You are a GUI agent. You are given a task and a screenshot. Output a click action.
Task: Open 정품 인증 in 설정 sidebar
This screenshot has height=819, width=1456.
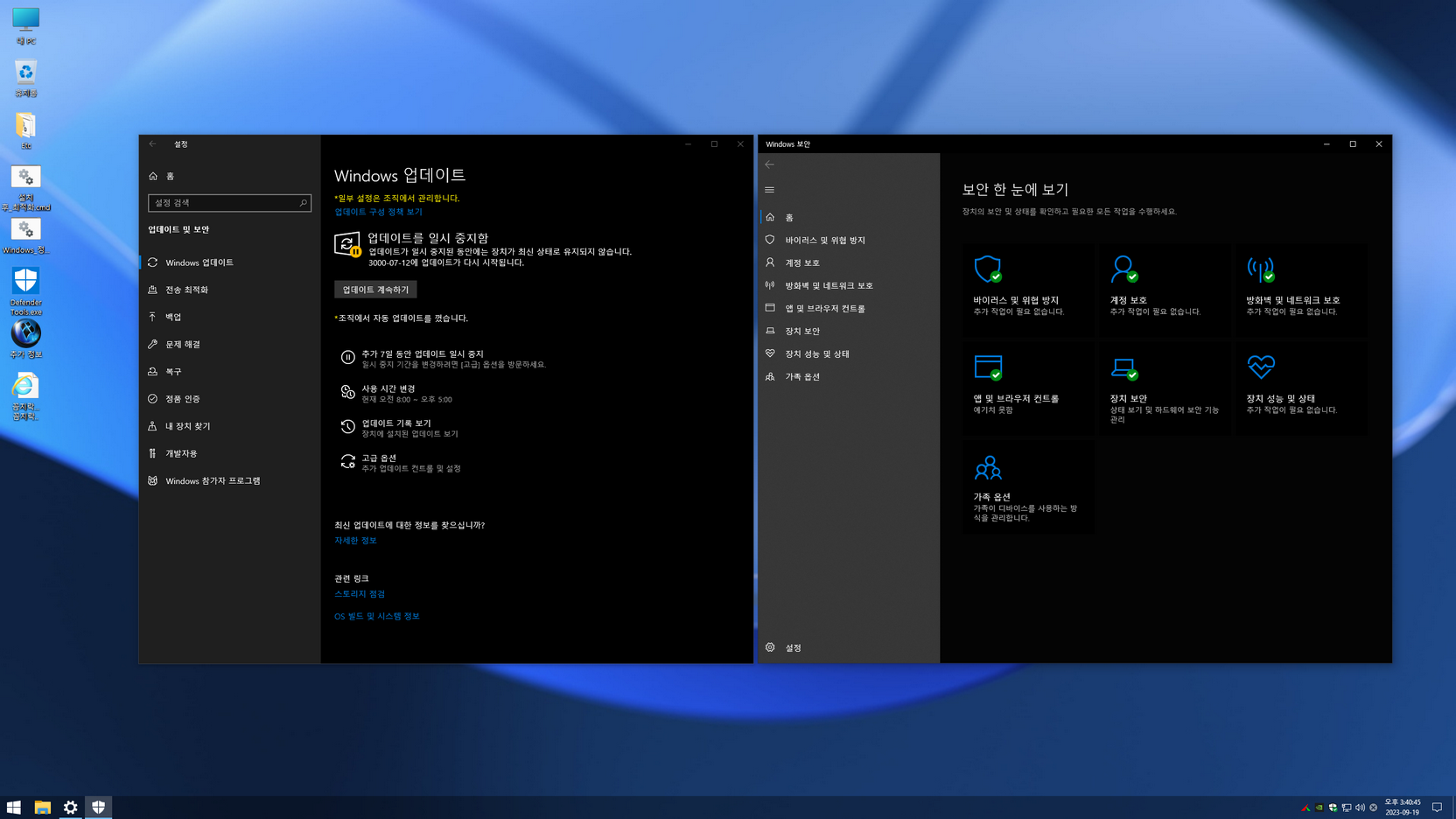point(229,399)
